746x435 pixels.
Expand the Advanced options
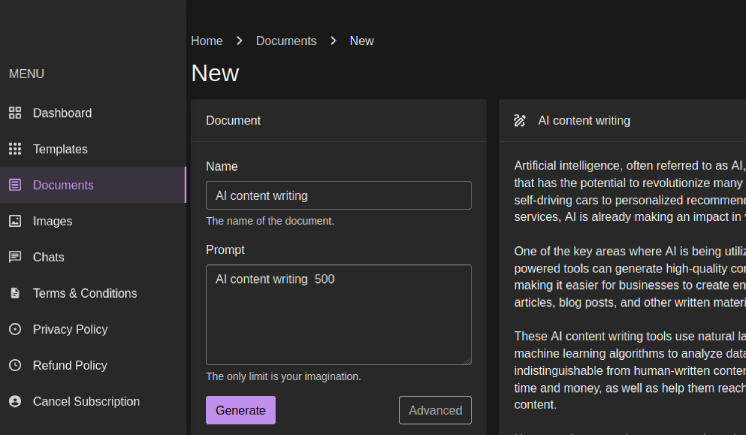(435, 410)
